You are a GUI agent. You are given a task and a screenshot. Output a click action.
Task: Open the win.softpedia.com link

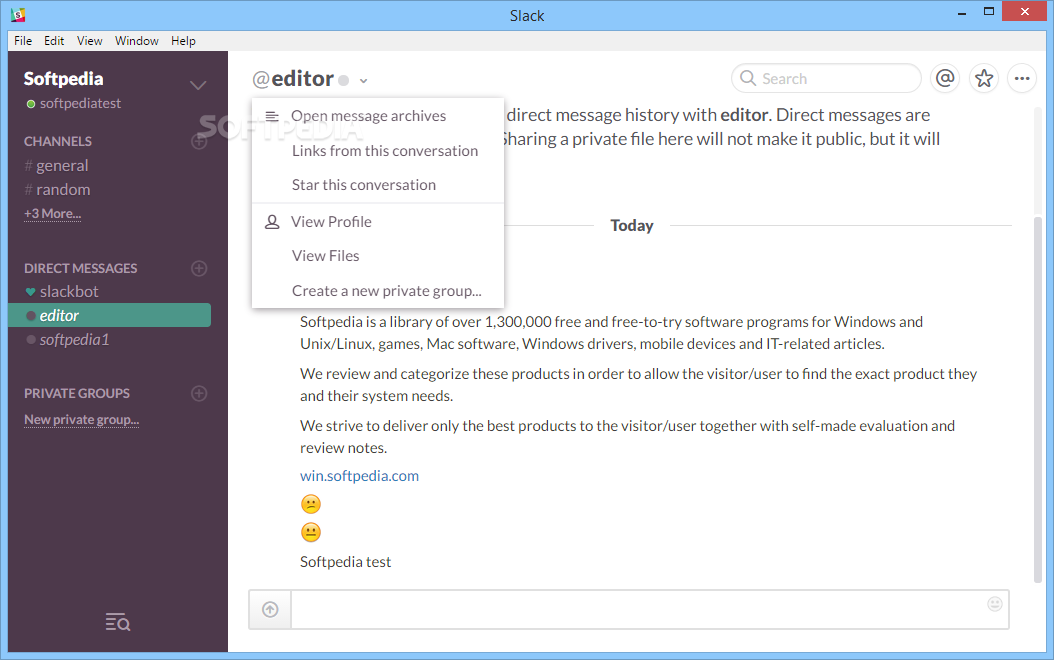pos(359,476)
